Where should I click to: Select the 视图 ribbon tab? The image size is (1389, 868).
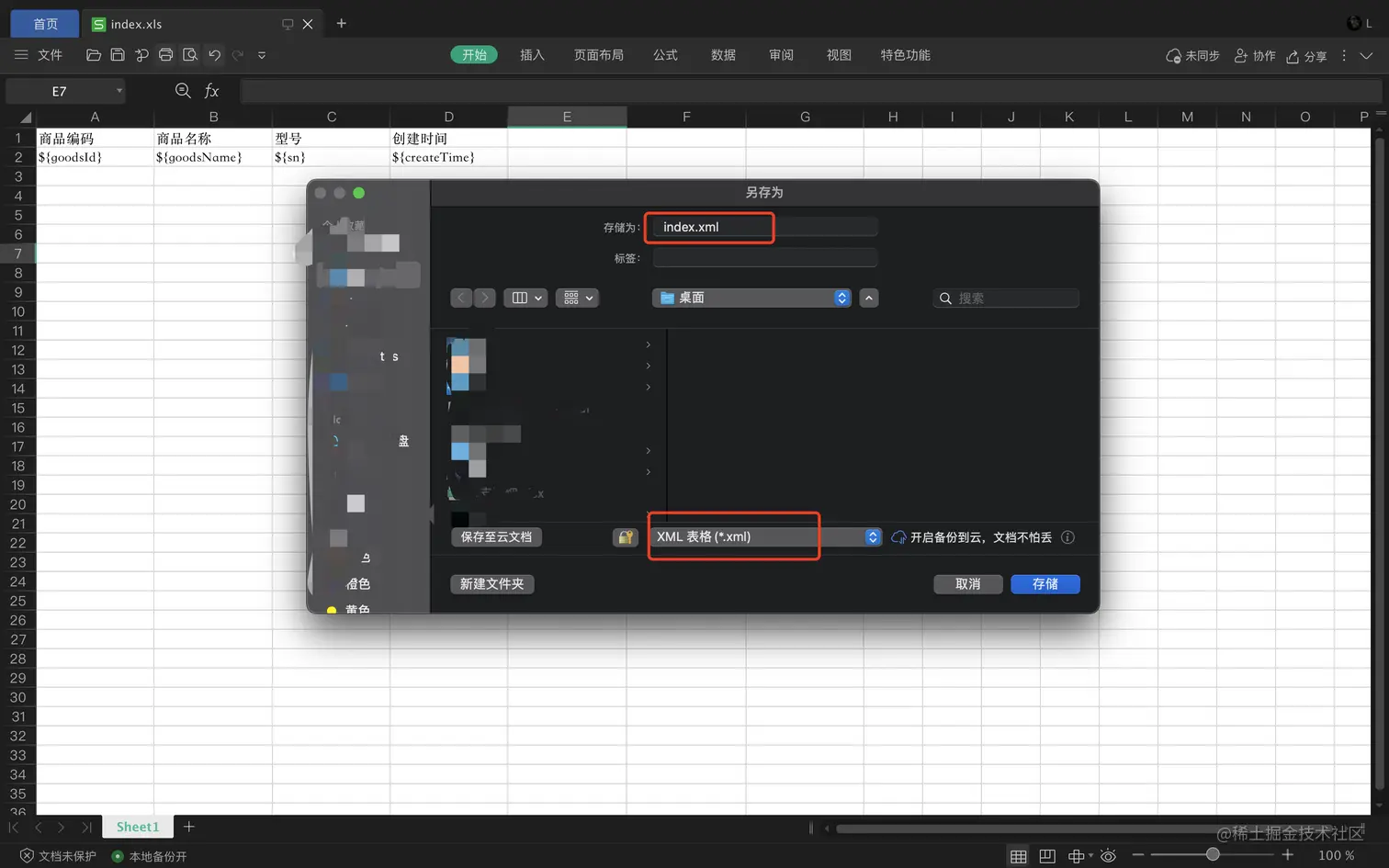pos(839,55)
